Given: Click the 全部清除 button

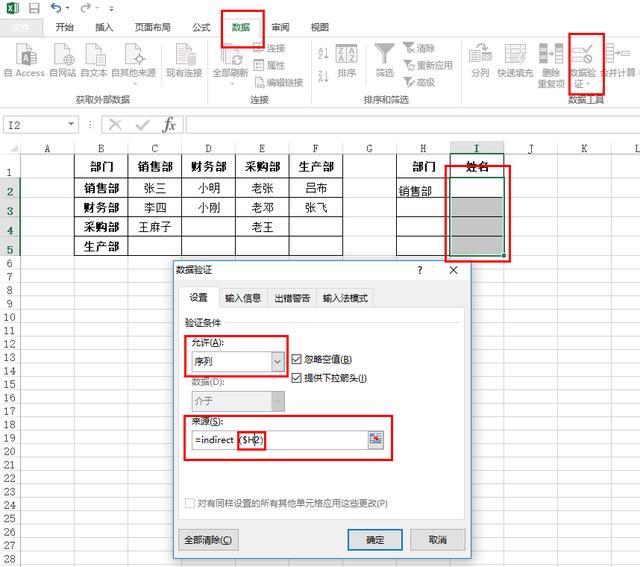Looking at the screenshot, I should [x=209, y=539].
